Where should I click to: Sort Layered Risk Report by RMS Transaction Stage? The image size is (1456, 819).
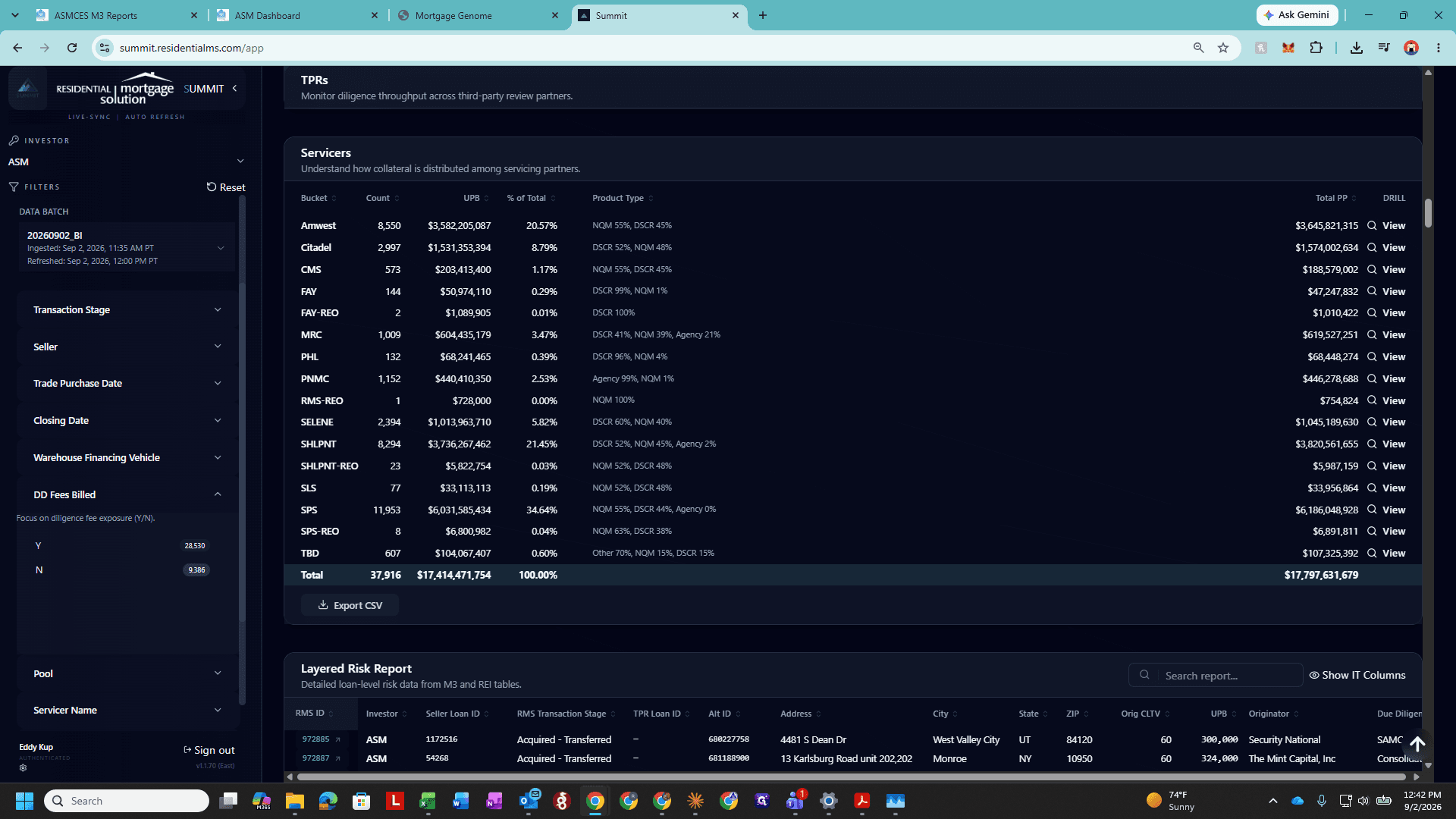566,714
